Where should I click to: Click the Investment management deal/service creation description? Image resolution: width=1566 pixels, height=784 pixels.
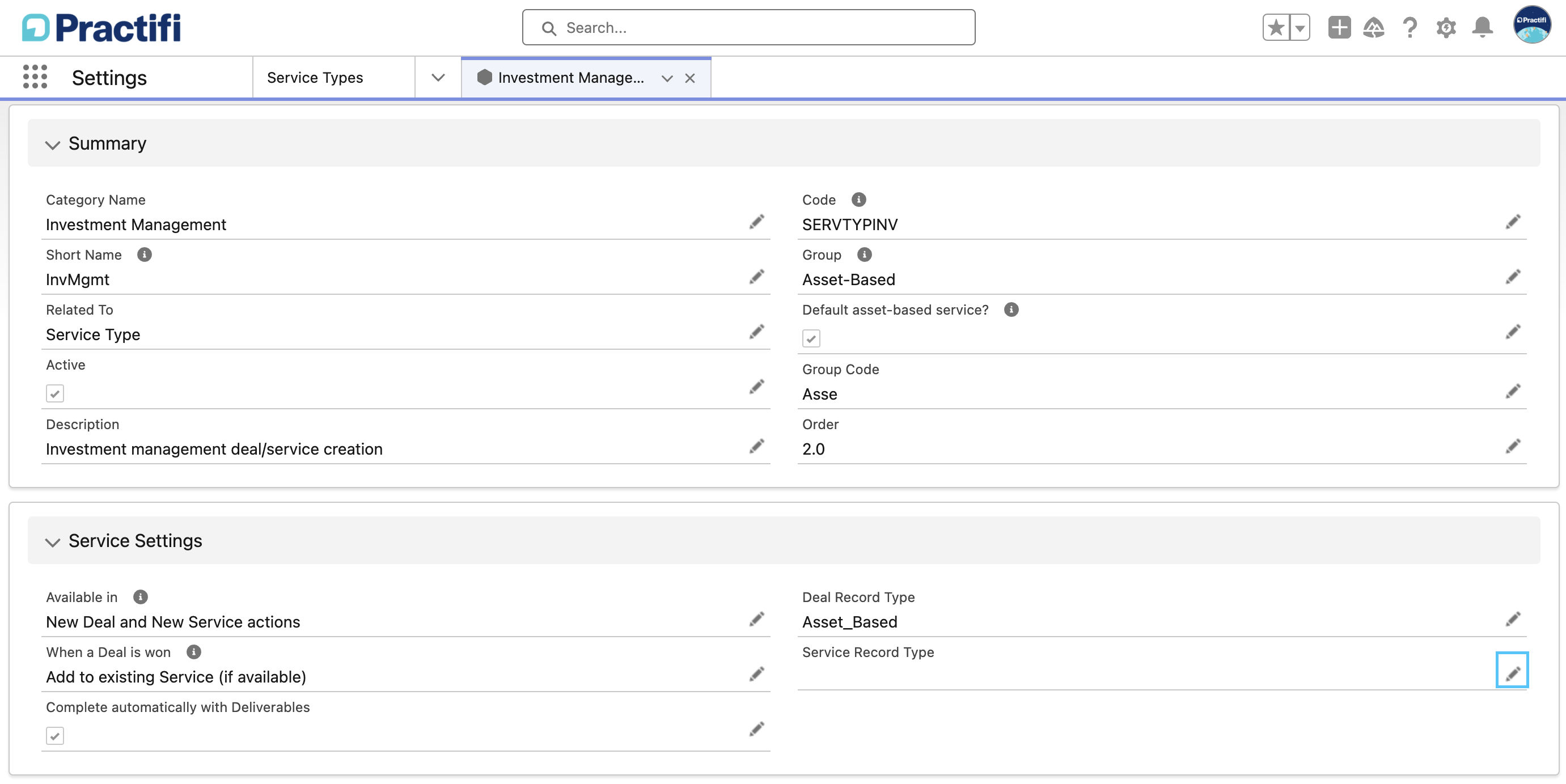click(x=214, y=450)
